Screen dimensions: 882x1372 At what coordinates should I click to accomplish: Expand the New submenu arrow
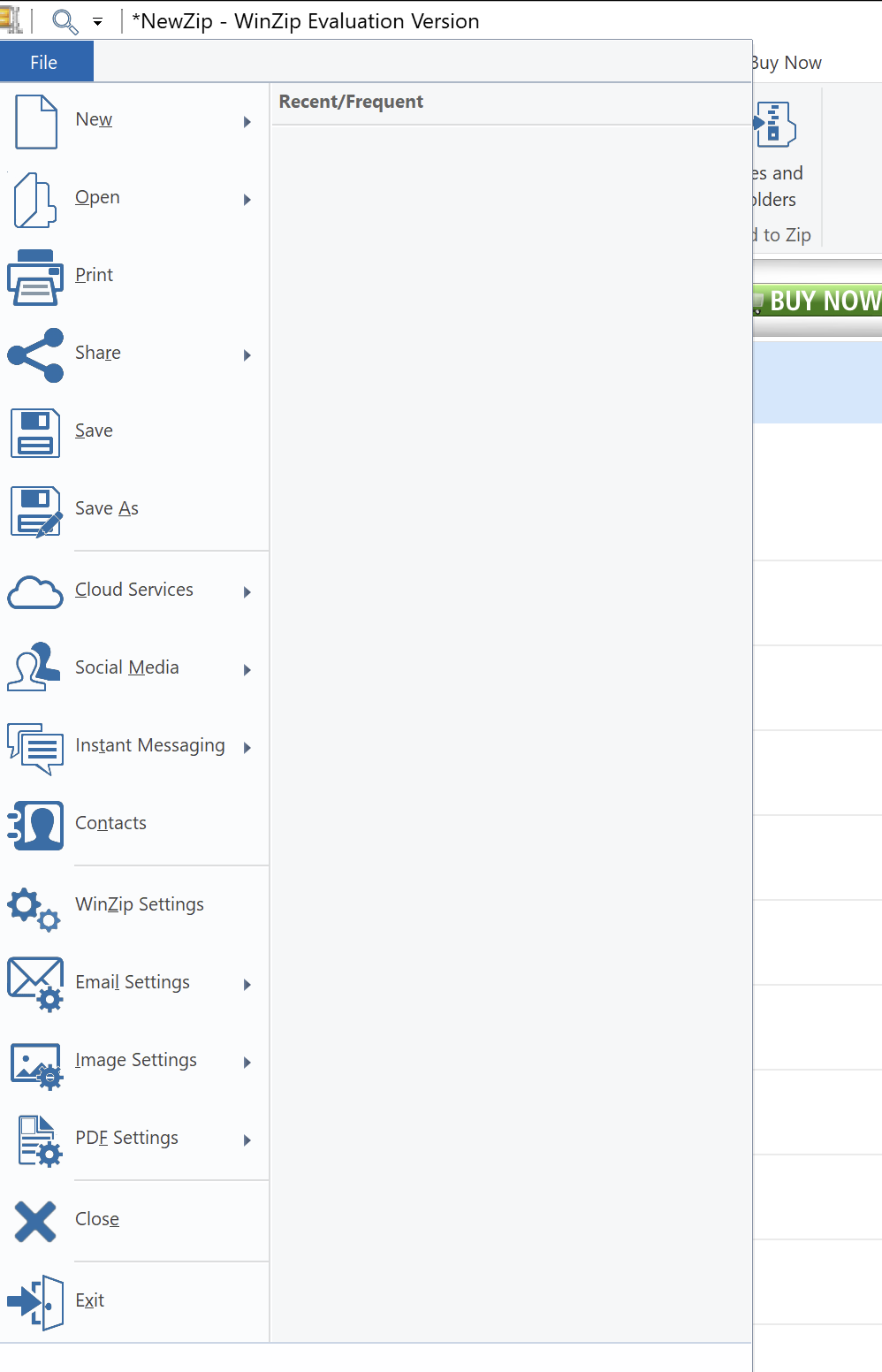tap(247, 122)
